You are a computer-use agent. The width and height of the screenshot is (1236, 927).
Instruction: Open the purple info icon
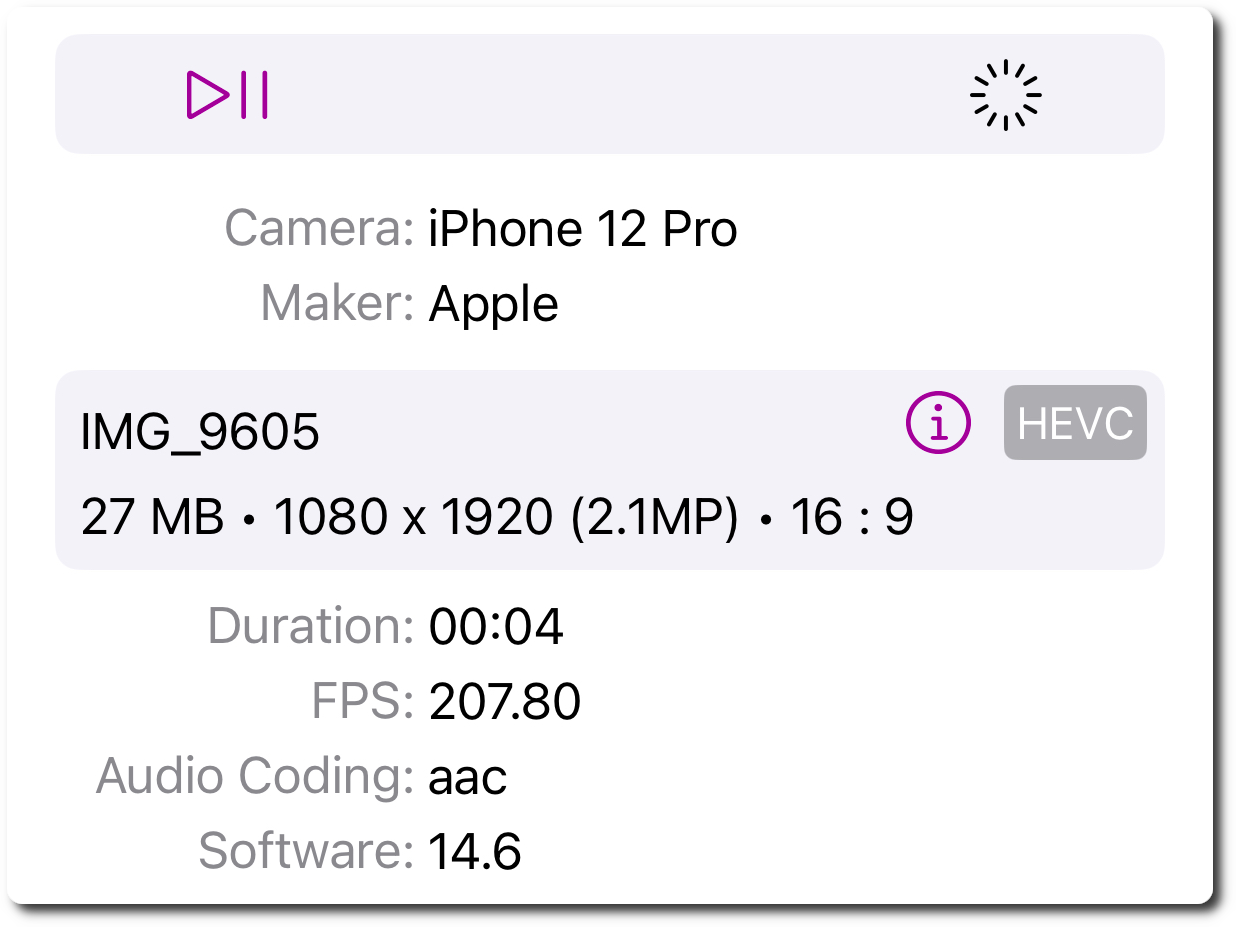(x=938, y=423)
